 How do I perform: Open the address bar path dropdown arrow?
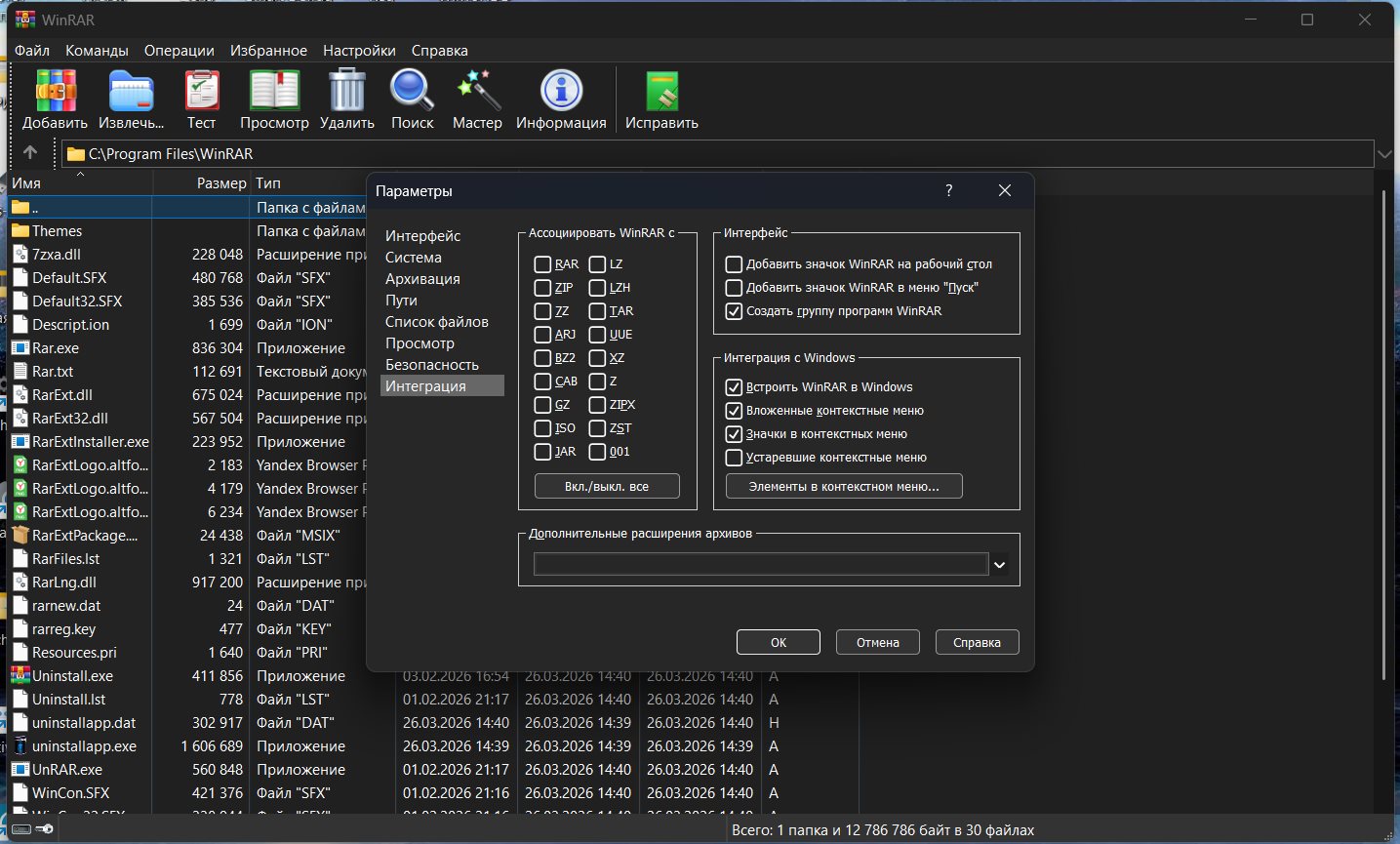(1384, 154)
